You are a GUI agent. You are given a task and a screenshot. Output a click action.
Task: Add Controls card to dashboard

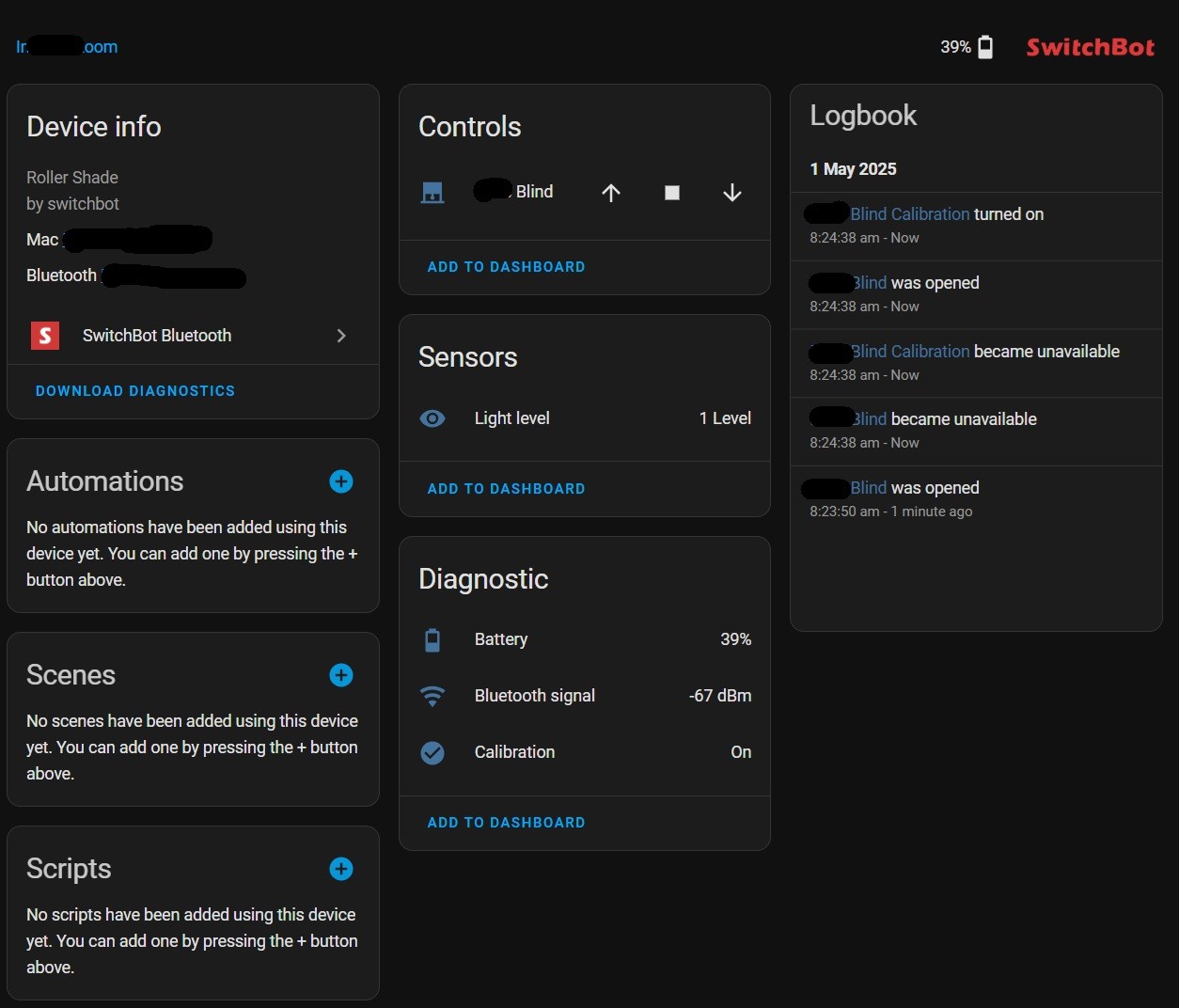506,267
